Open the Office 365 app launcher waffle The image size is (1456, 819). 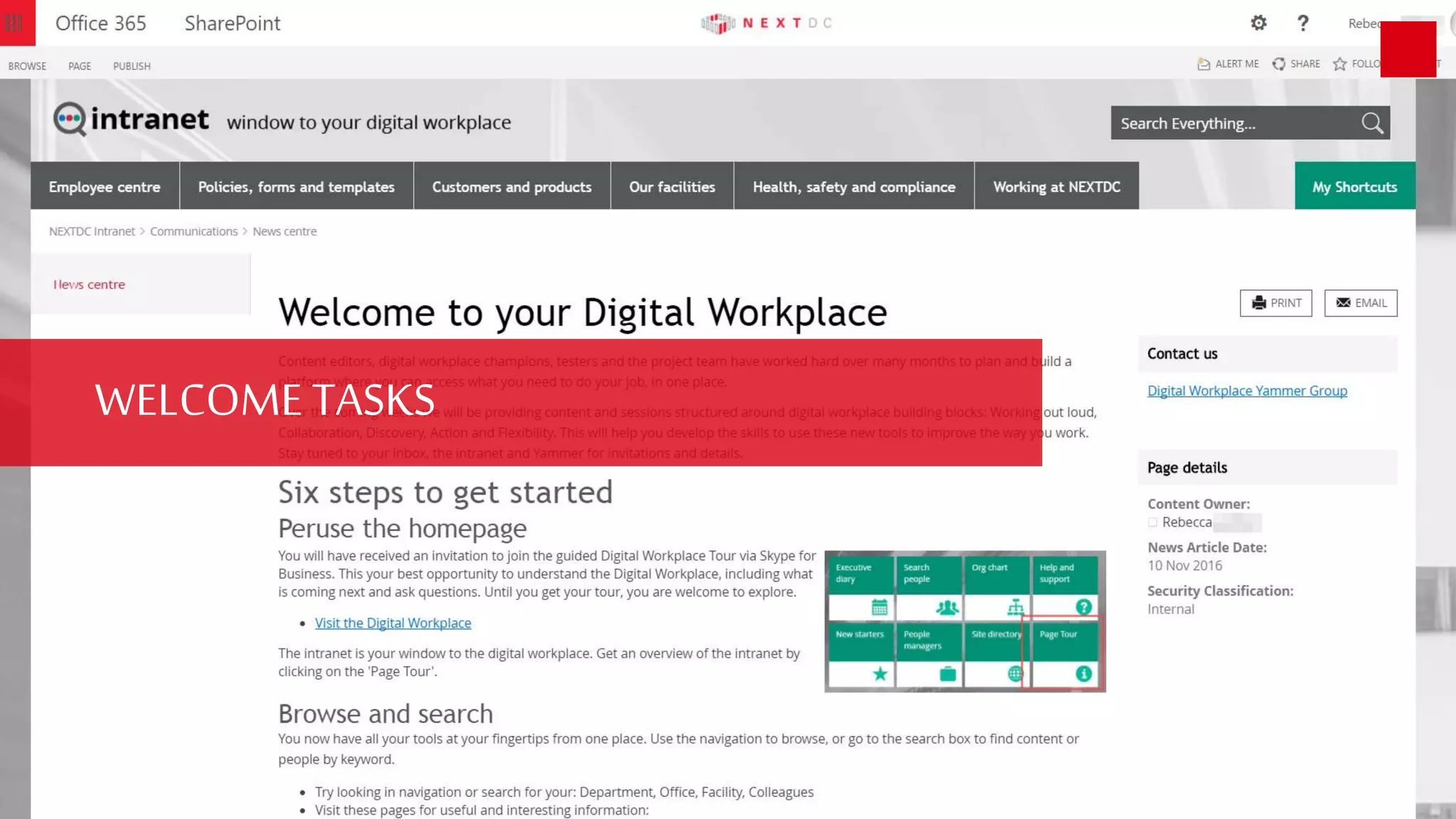click(x=14, y=23)
